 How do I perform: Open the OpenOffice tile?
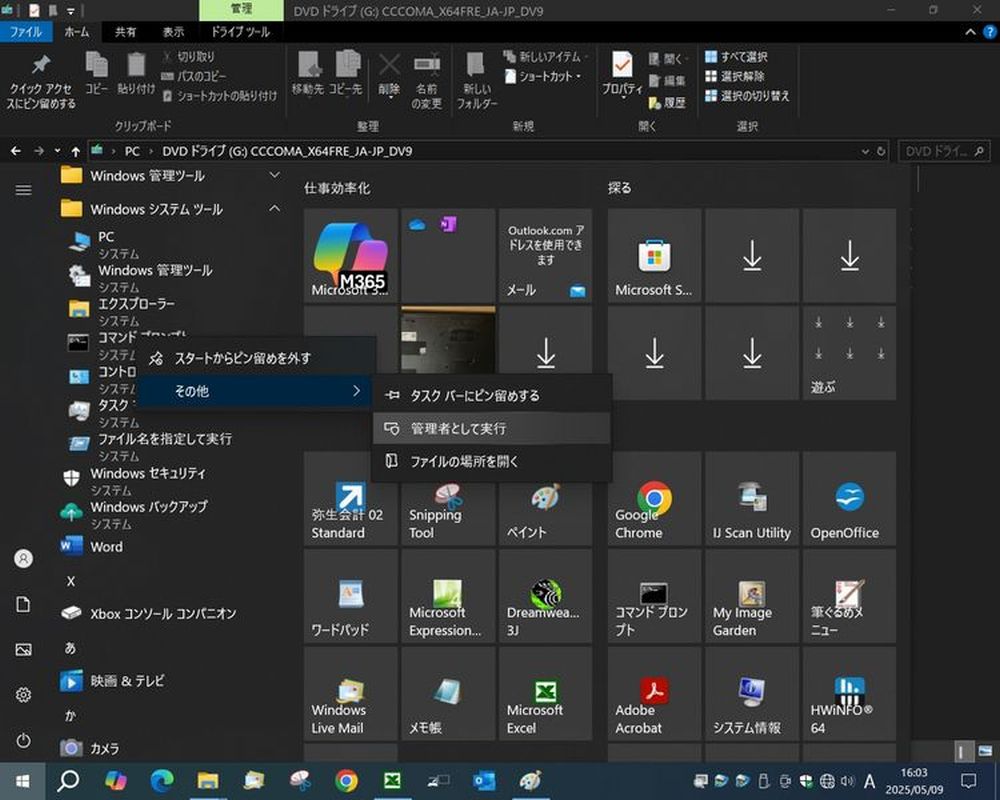pyautogui.click(x=849, y=498)
